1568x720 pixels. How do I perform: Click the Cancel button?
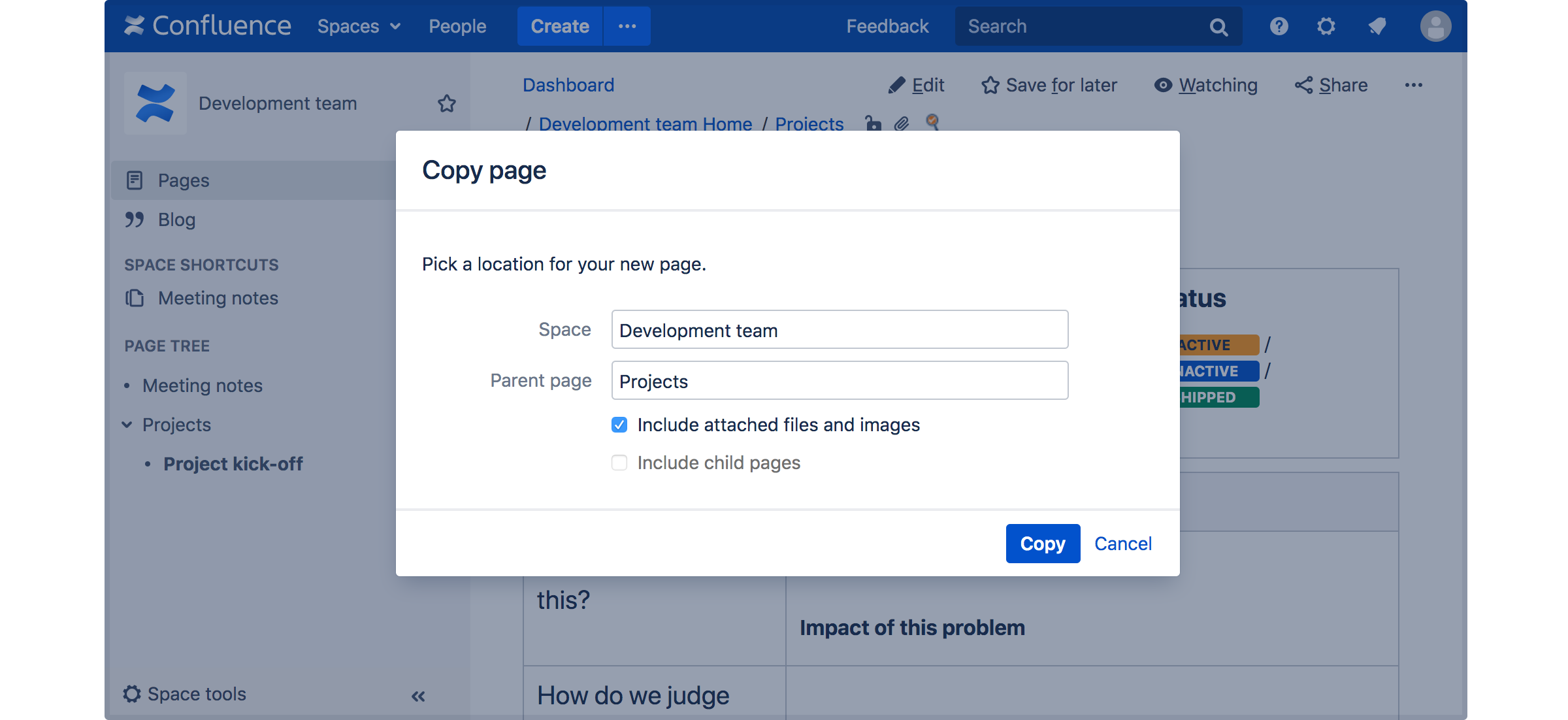click(1123, 543)
